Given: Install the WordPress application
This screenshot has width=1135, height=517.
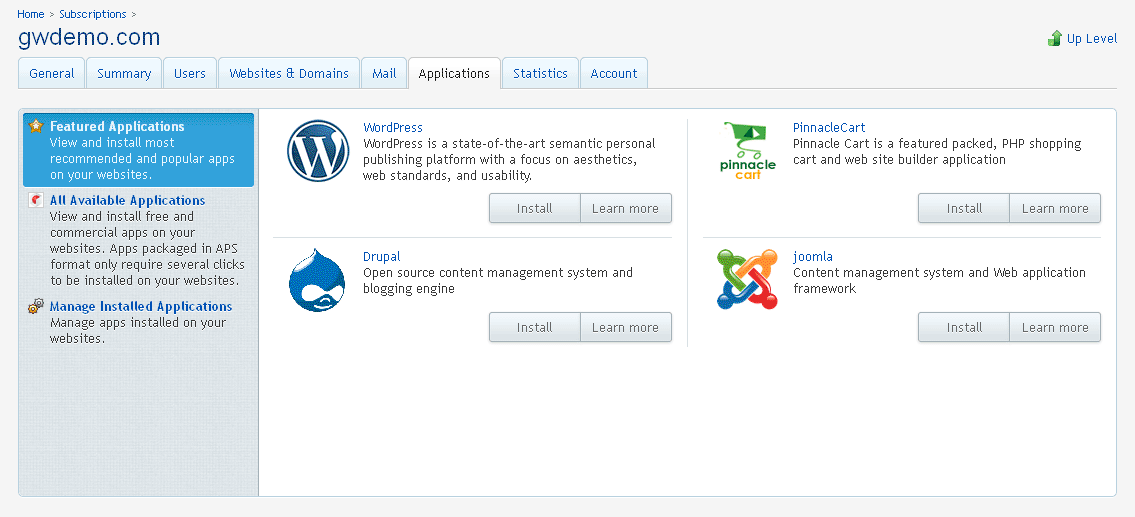Looking at the screenshot, I should (x=534, y=209).
